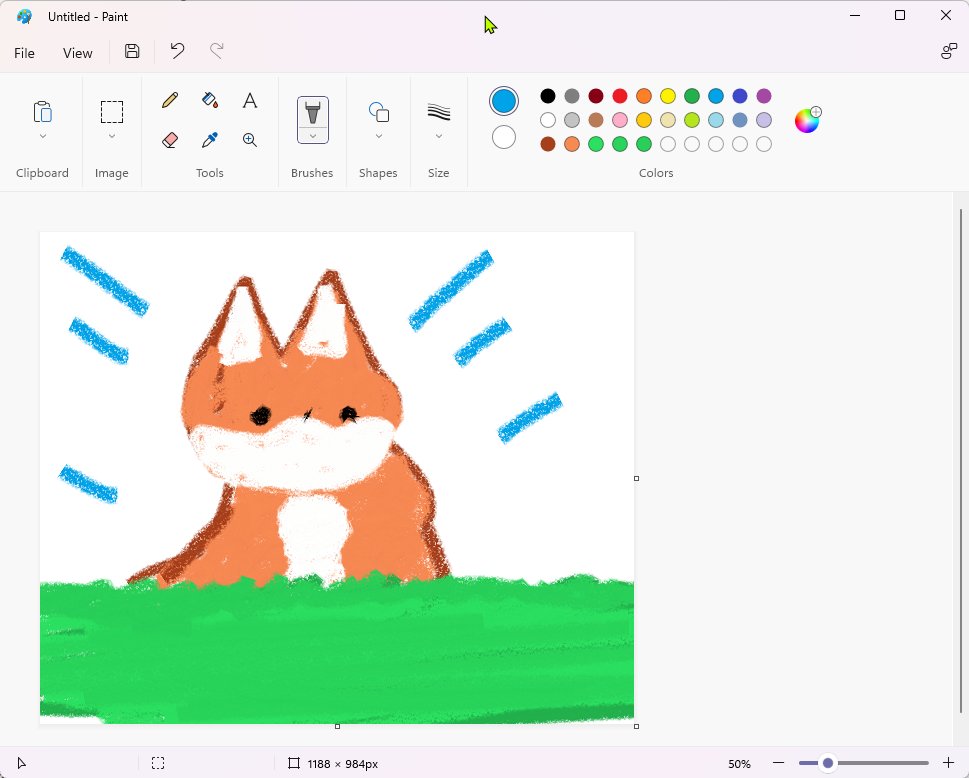This screenshot has width=969, height=778.
Task: Expand the Paste dropdown arrow
Action: point(43,136)
